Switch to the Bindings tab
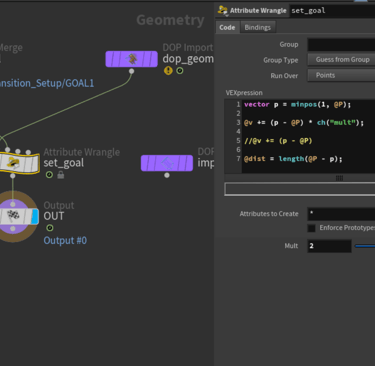Screen dimensions: 375x366 258,27
